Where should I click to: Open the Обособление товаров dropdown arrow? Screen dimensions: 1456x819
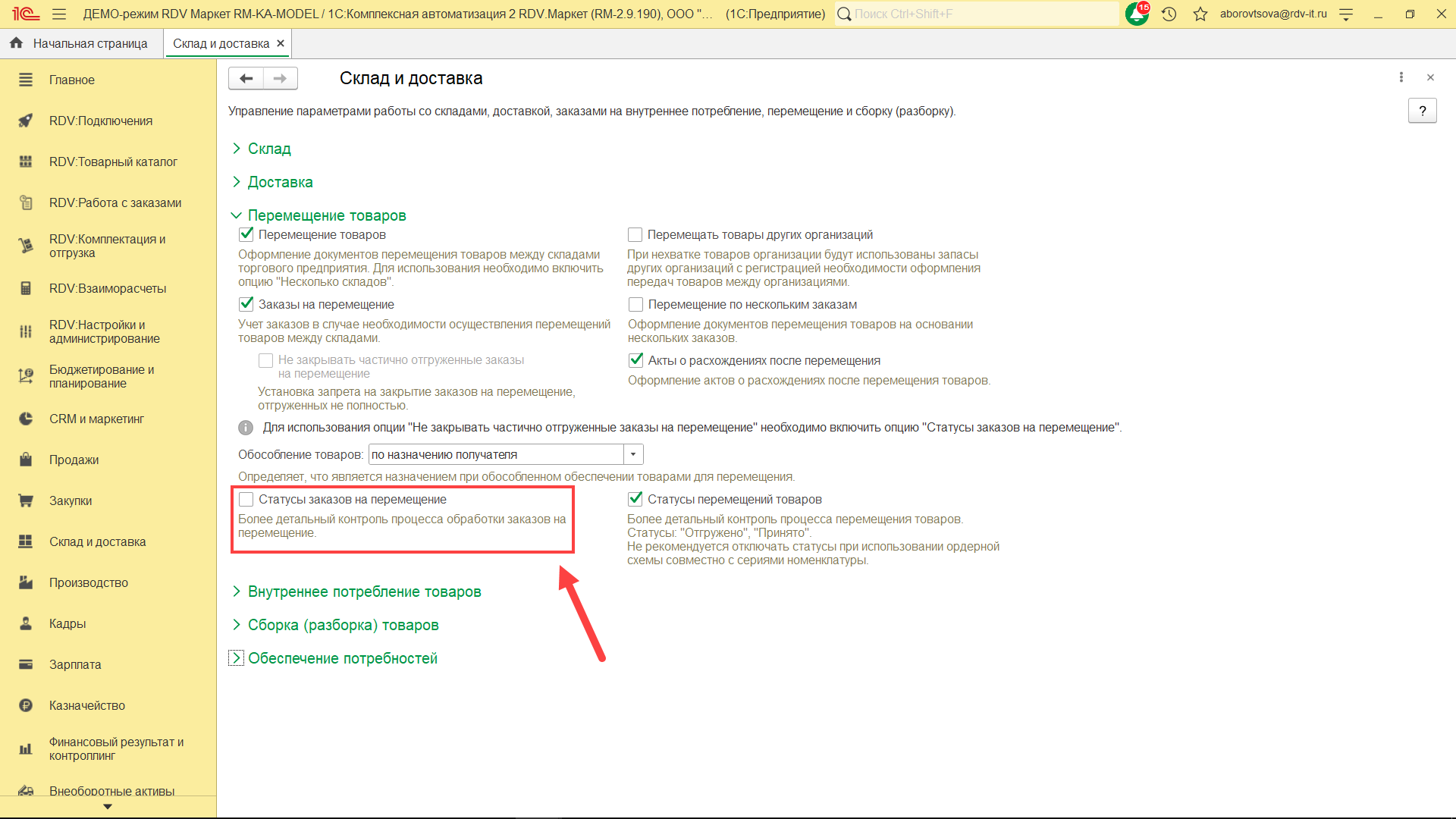[x=633, y=454]
